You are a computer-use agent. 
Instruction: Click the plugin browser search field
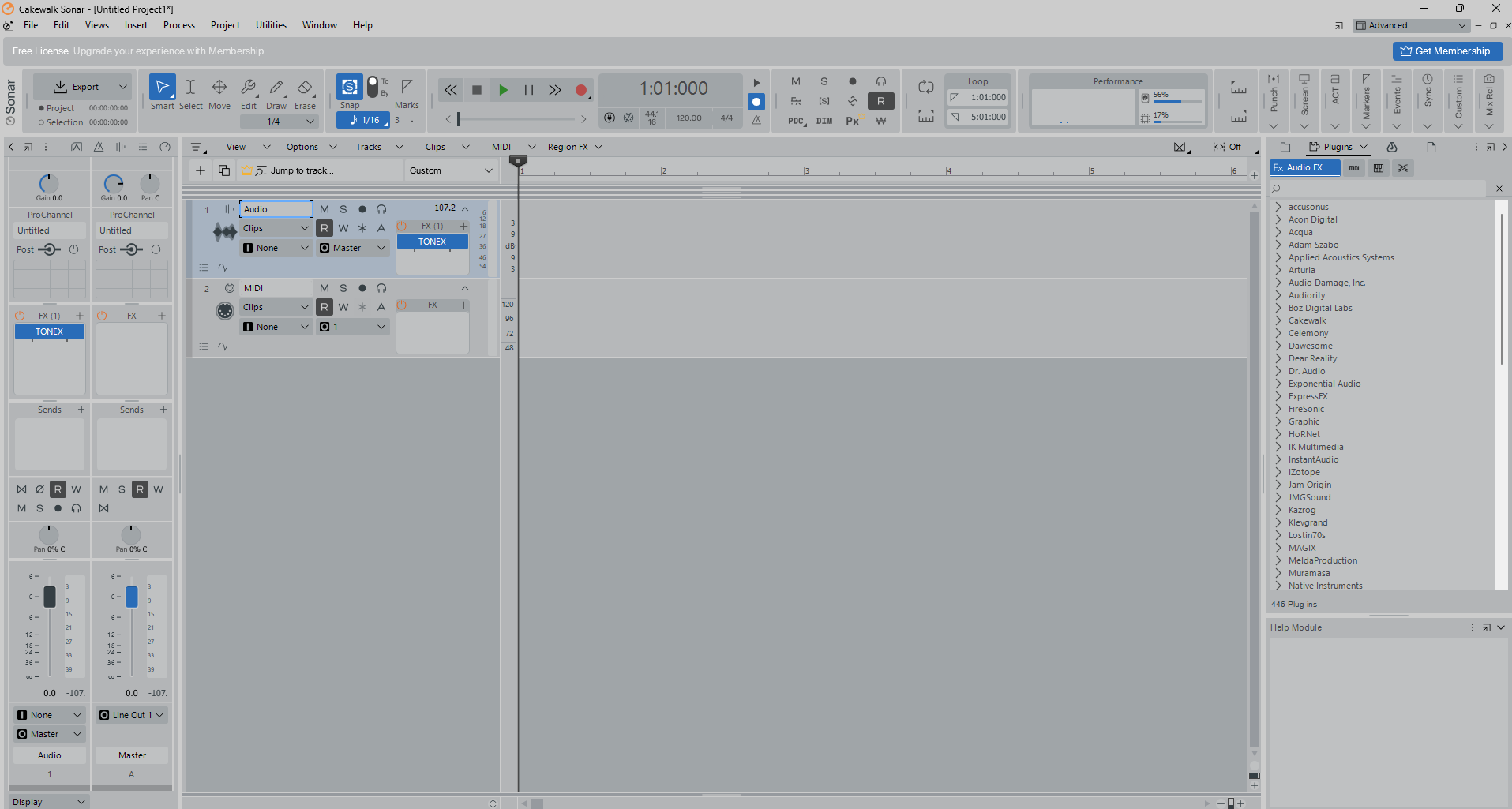(1378, 189)
